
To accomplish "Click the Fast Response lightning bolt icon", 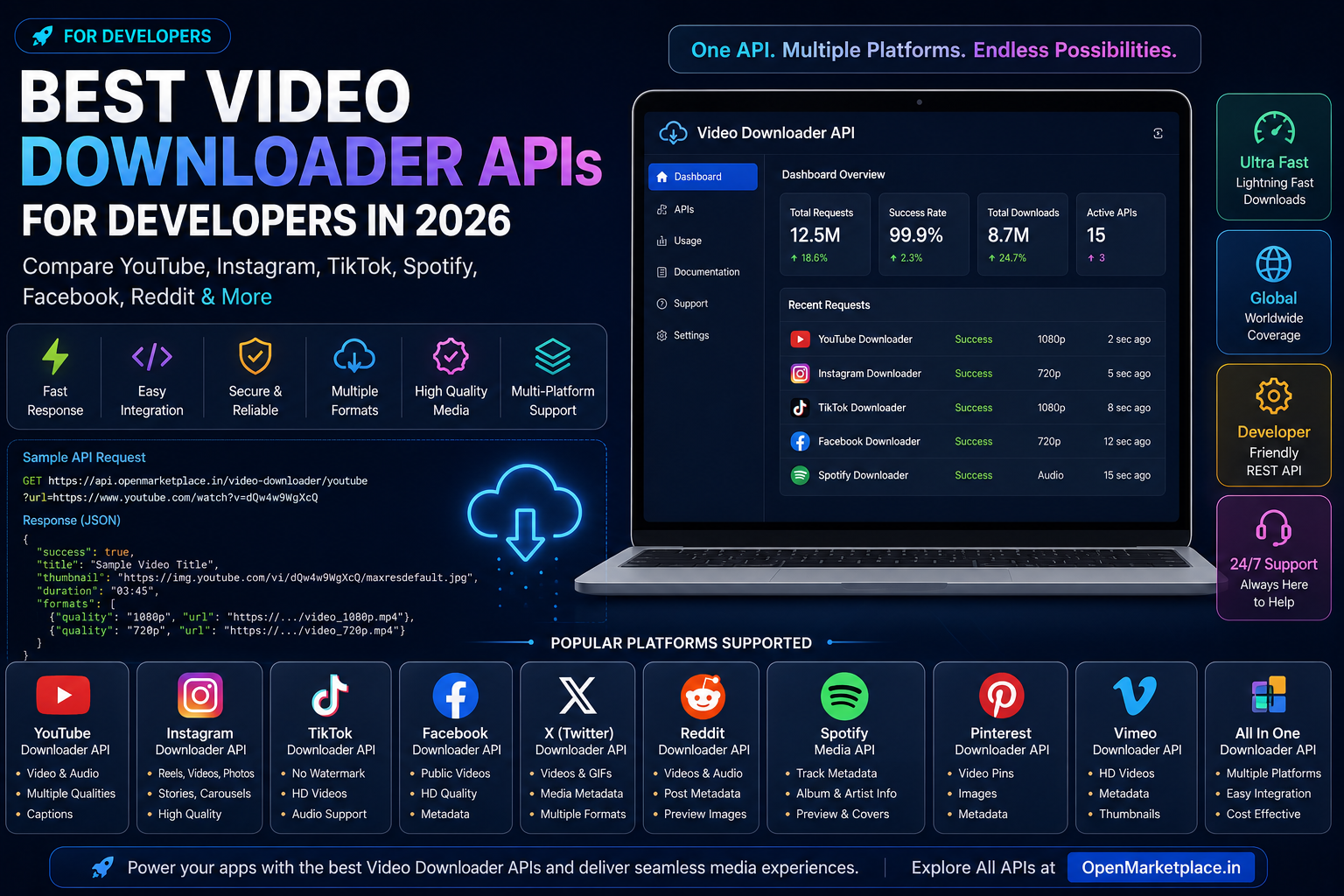I will (x=55, y=357).
